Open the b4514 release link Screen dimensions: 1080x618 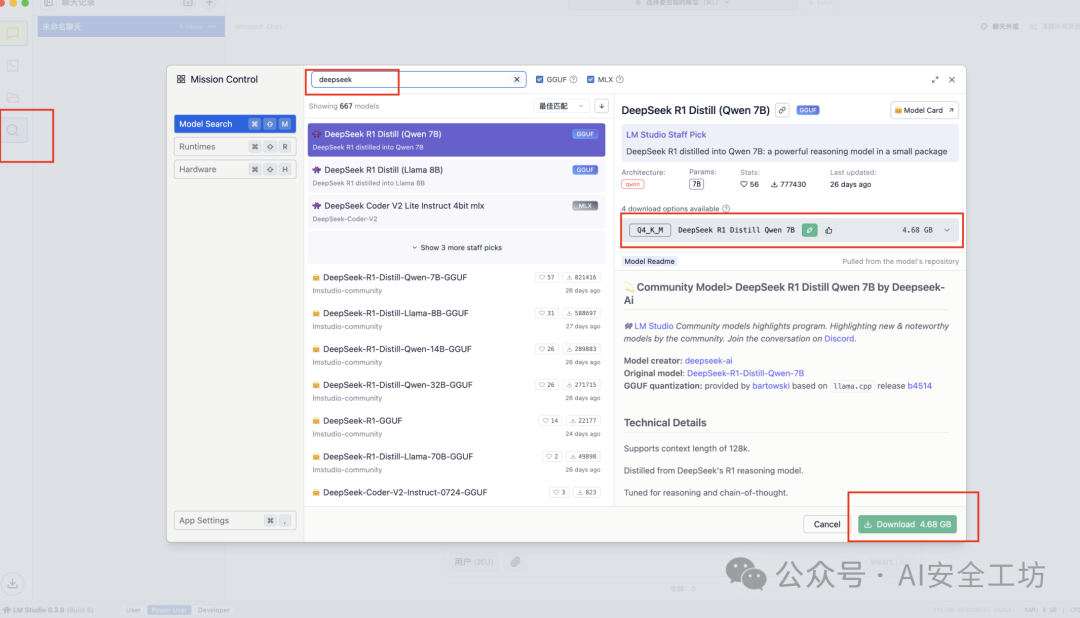pos(920,386)
